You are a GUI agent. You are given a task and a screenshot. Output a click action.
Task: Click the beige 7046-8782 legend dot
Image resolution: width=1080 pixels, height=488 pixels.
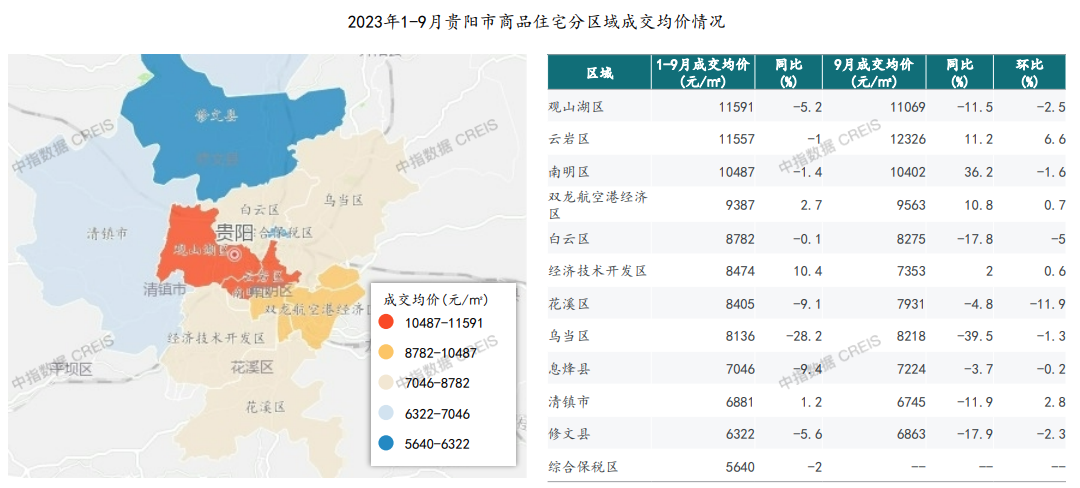(386, 383)
